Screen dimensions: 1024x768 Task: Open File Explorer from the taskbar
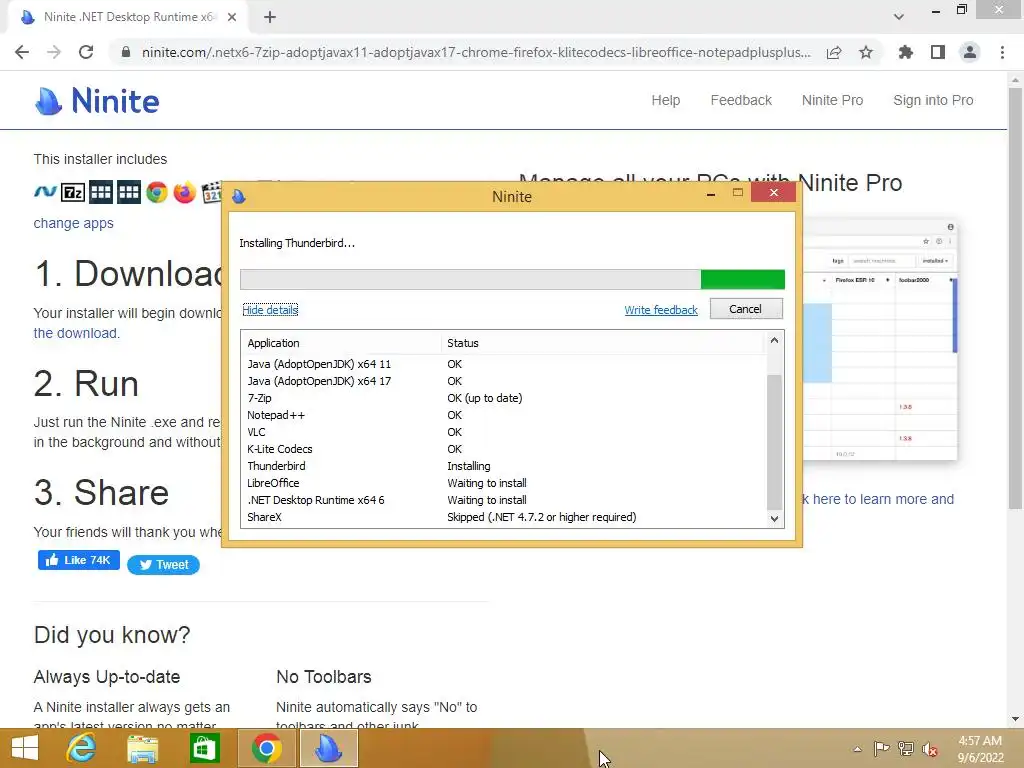[142, 748]
